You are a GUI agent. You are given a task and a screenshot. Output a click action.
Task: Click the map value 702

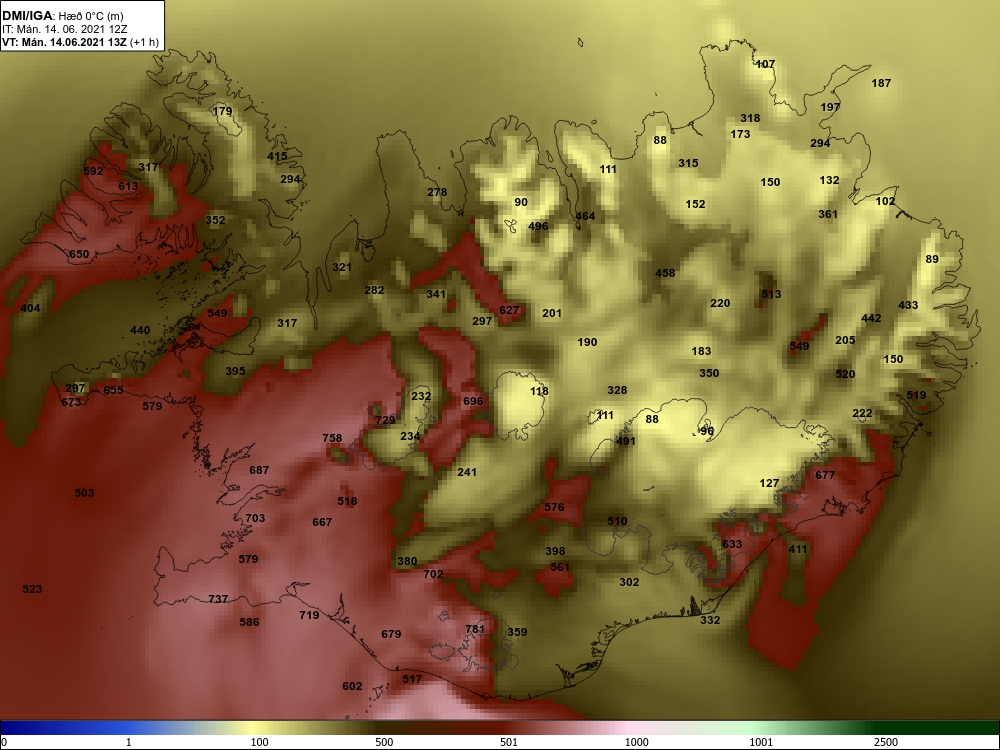pyautogui.click(x=433, y=574)
